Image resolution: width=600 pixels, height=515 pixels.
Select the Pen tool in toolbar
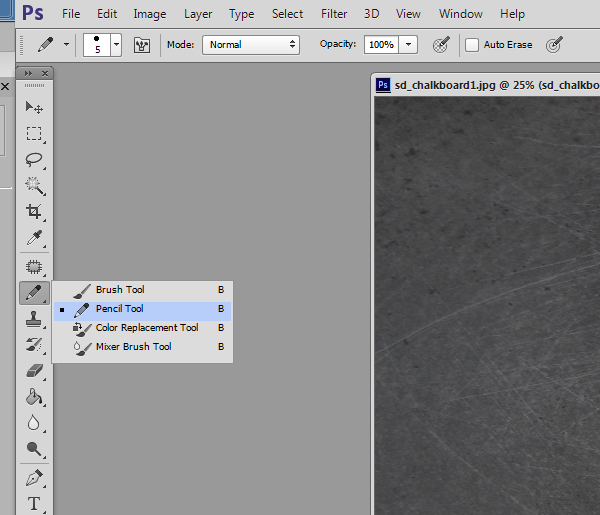click(34, 477)
